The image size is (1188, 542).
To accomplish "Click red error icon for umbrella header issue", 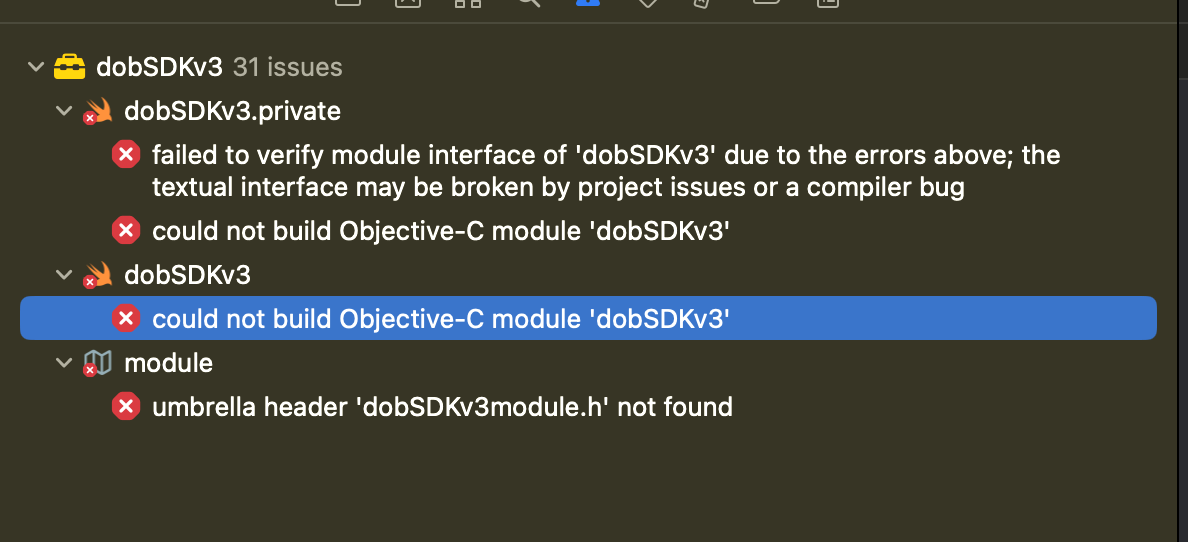I will [x=125, y=407].
